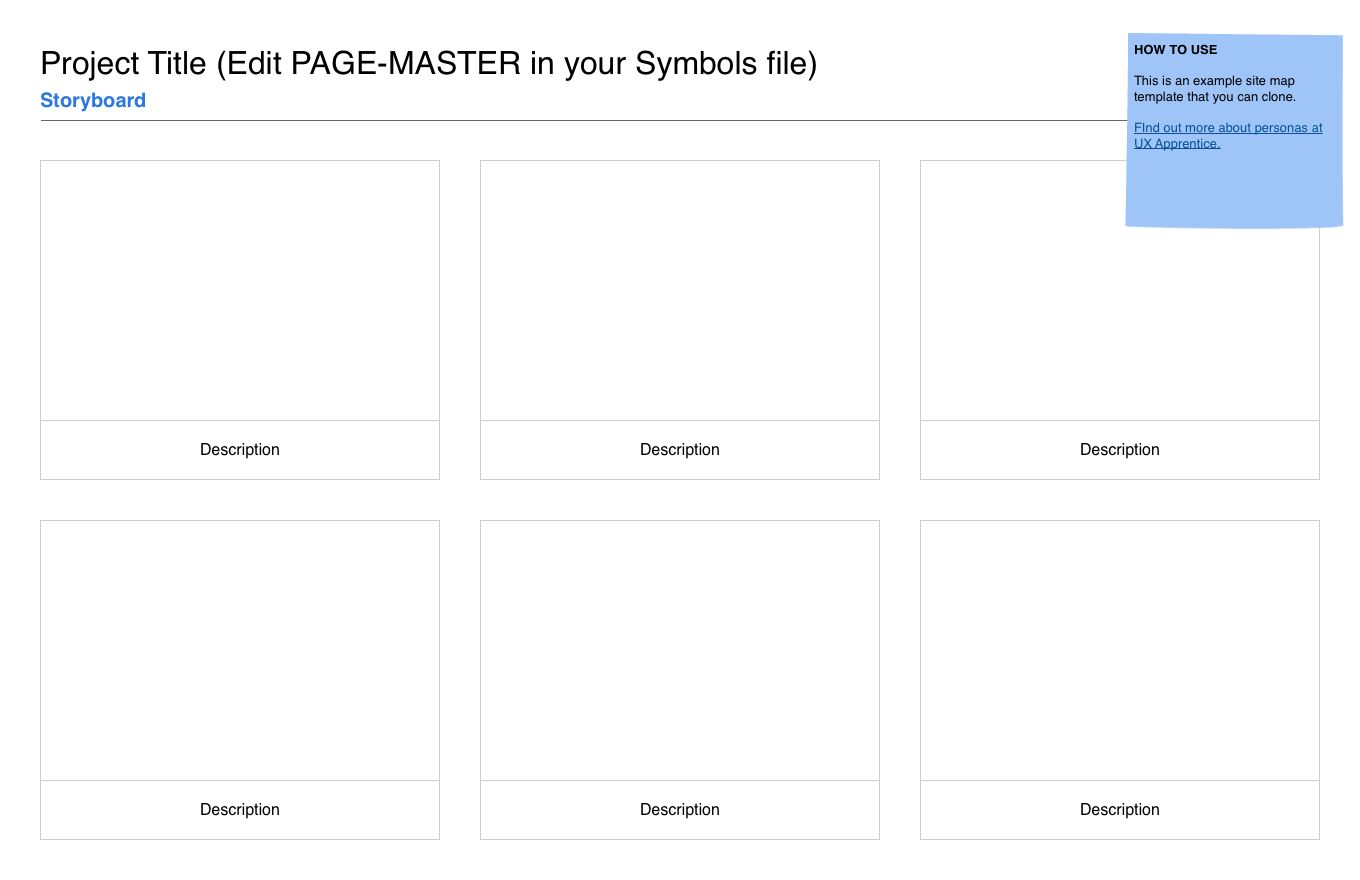
Task: Click the 'Project Title' words in heading
Action: (x=123, y=63)
